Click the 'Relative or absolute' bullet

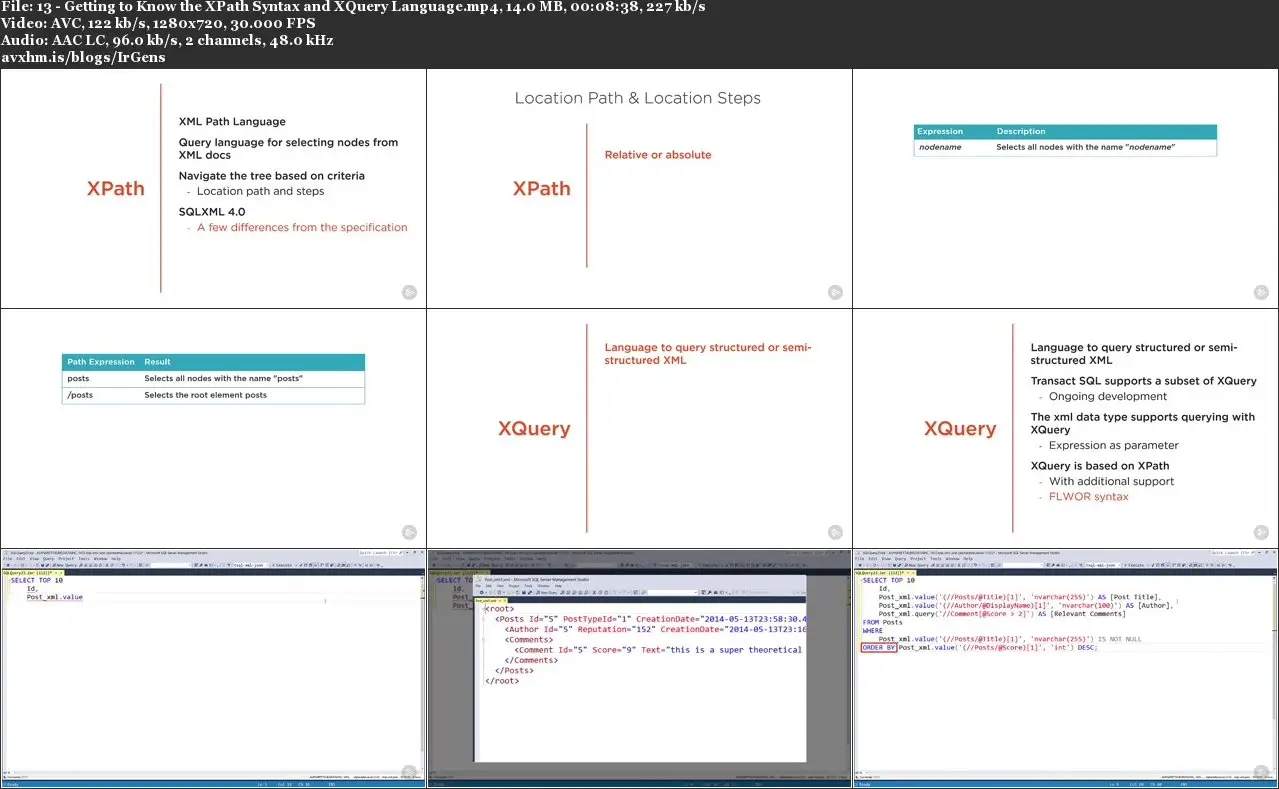point(658,155)
